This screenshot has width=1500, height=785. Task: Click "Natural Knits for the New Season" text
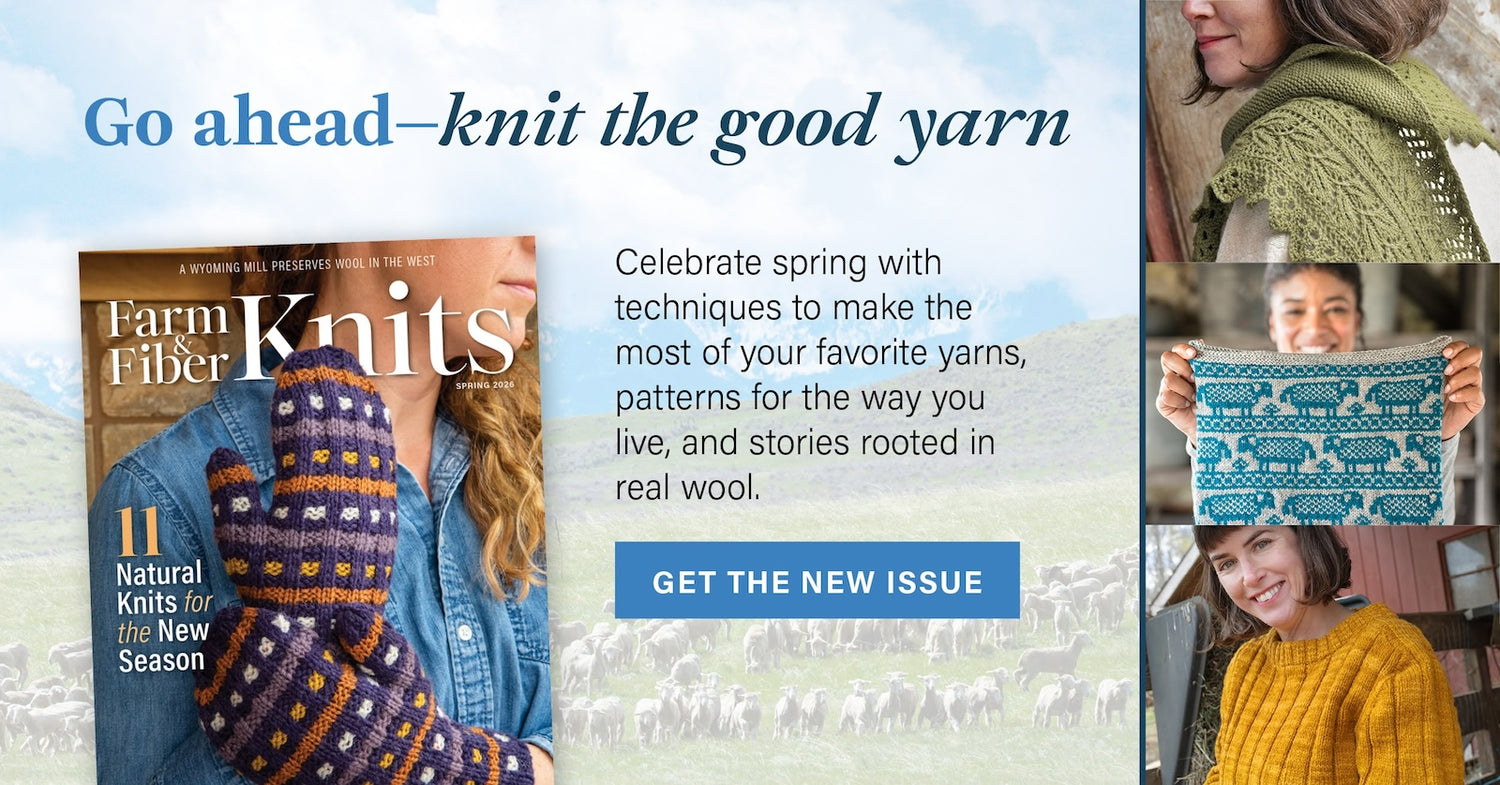162,616
